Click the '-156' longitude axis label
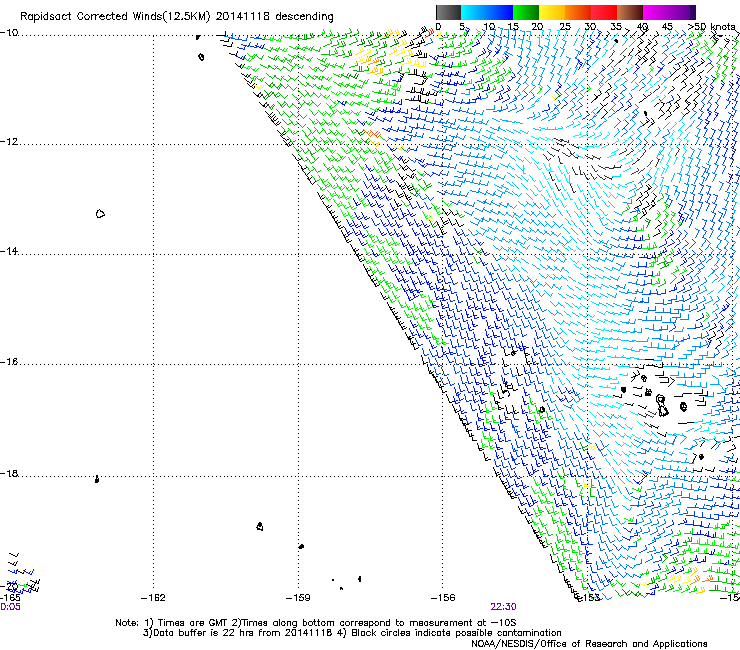This screenshot has height=650, width=740. tap(443, 598)
